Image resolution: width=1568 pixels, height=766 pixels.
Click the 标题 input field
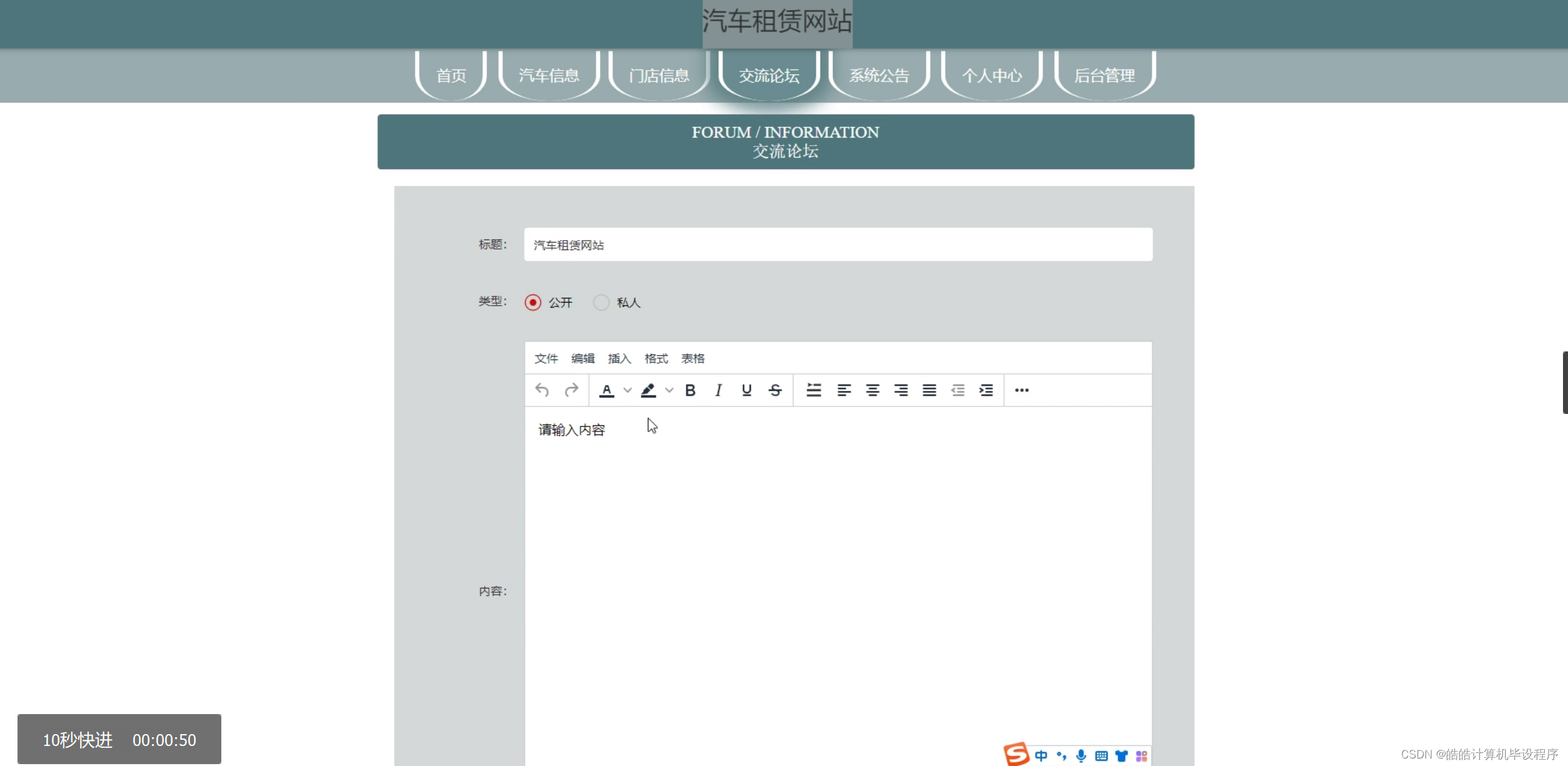tap(838, 244)
